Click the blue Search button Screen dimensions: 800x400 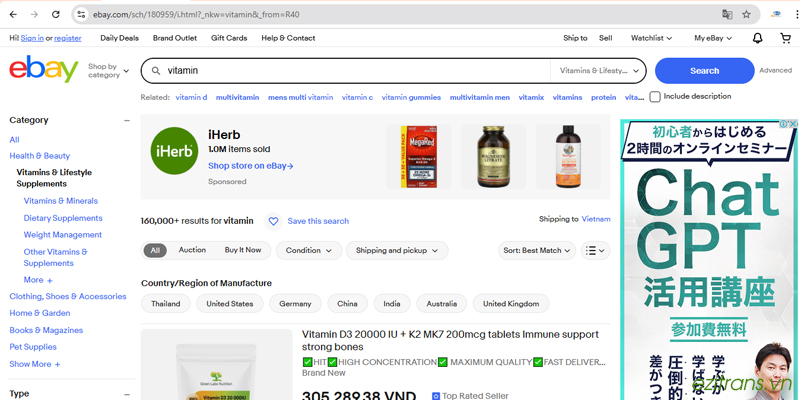pos(705,71)
